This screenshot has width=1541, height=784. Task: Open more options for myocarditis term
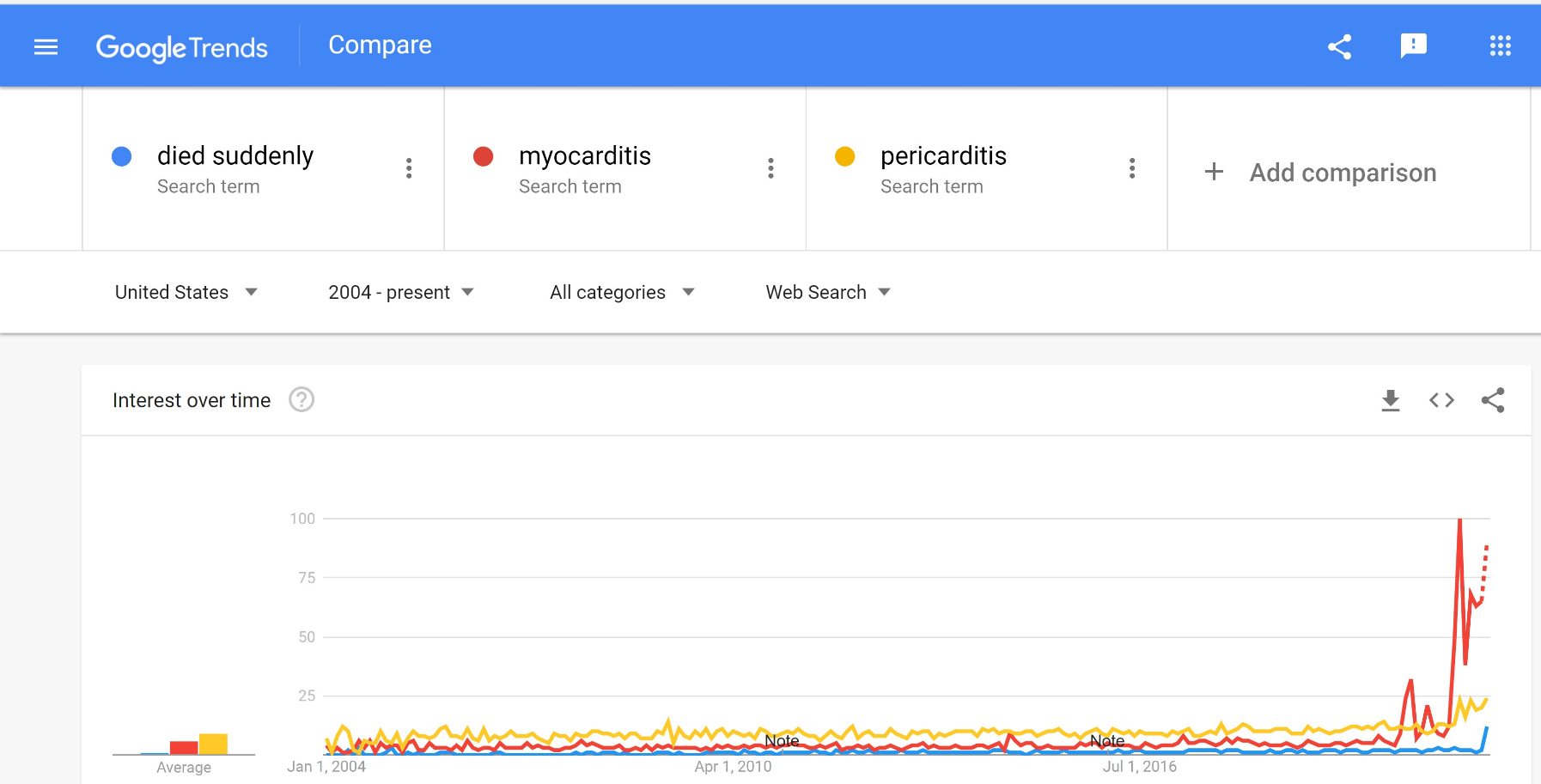pyautogui.click(x=770, y=168)
